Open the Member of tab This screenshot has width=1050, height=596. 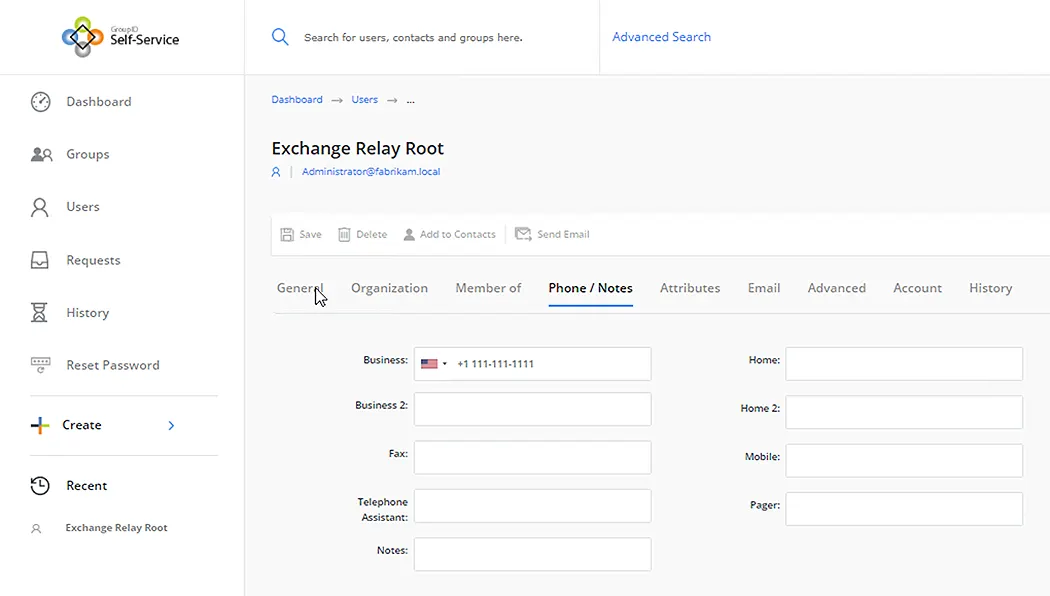pyautogui.click(x=488, y=288)
